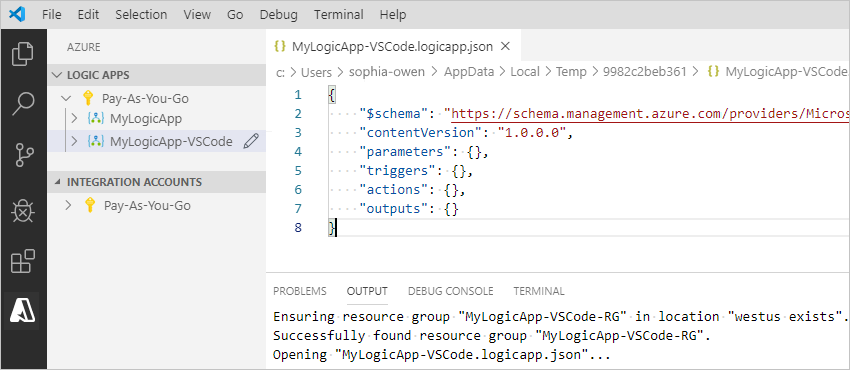Expand the Integration Accounts section header
The image size is (850, 370).
pos(157,182)
